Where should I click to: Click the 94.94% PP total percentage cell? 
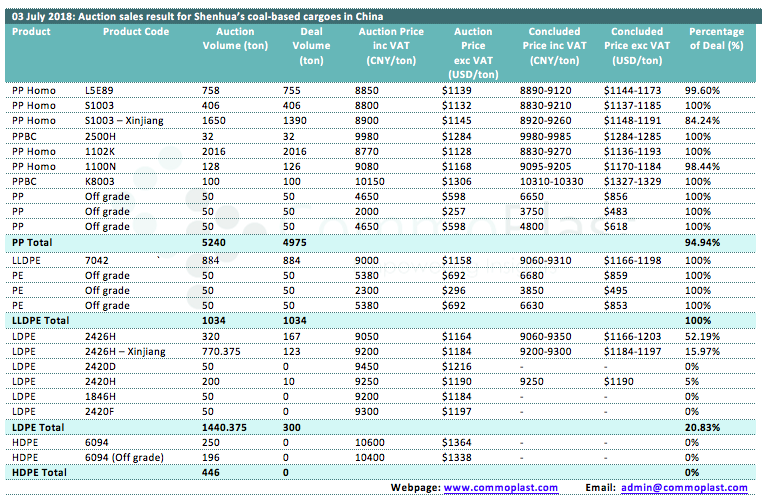tap(703, 243)
